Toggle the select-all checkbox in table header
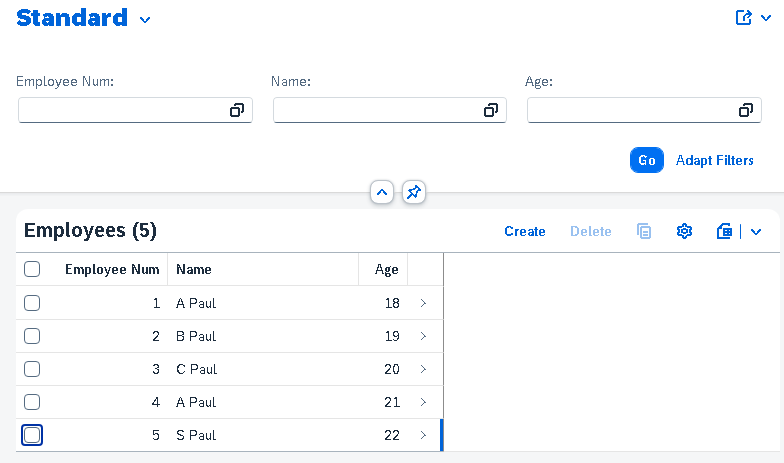The height and width of the screenshot is (463, 784). point(32,269)
